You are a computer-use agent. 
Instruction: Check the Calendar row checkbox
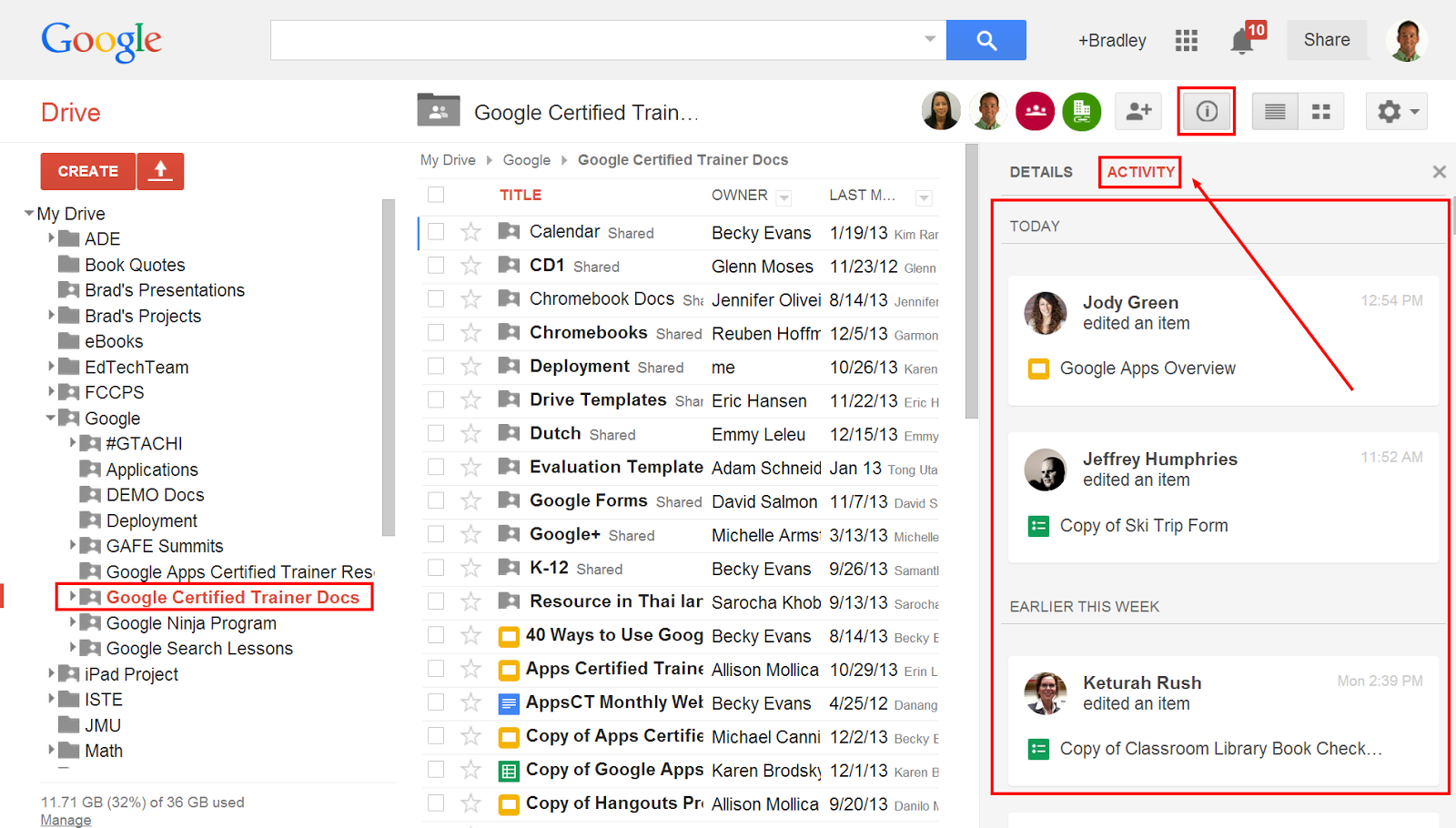436,232
